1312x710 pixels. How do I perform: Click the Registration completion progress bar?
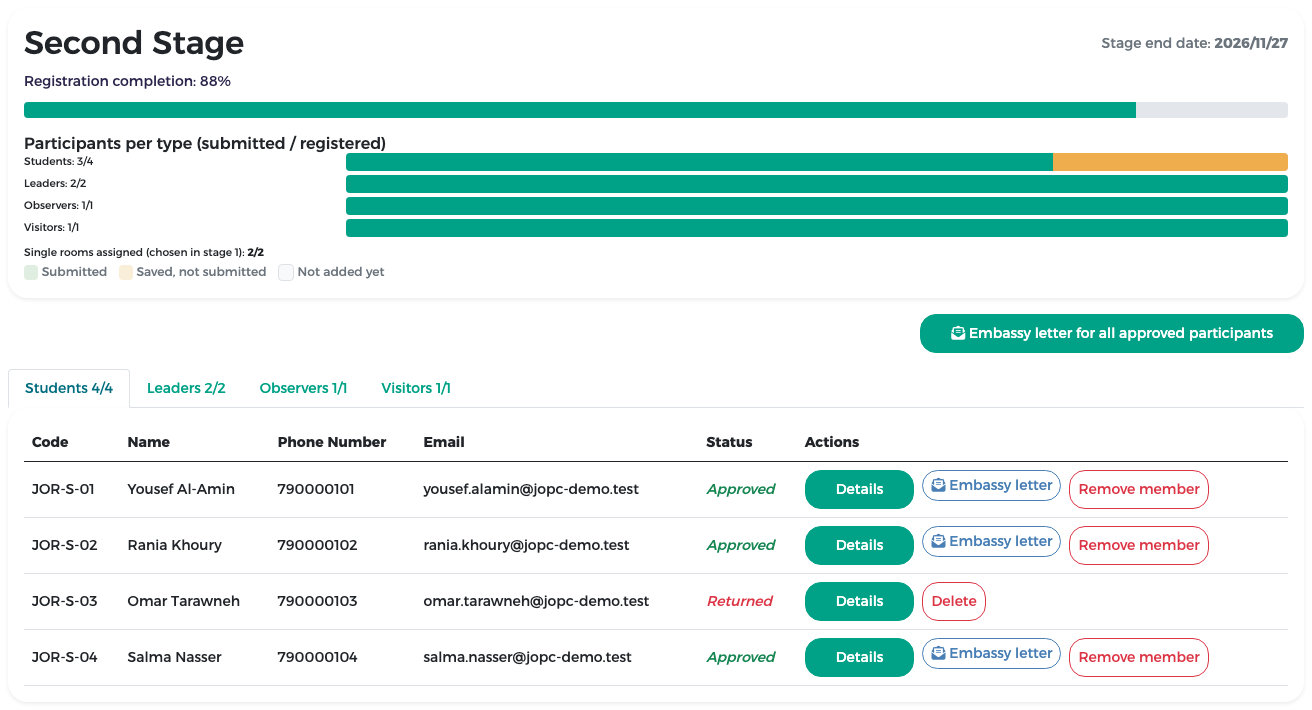coord(656,110)
